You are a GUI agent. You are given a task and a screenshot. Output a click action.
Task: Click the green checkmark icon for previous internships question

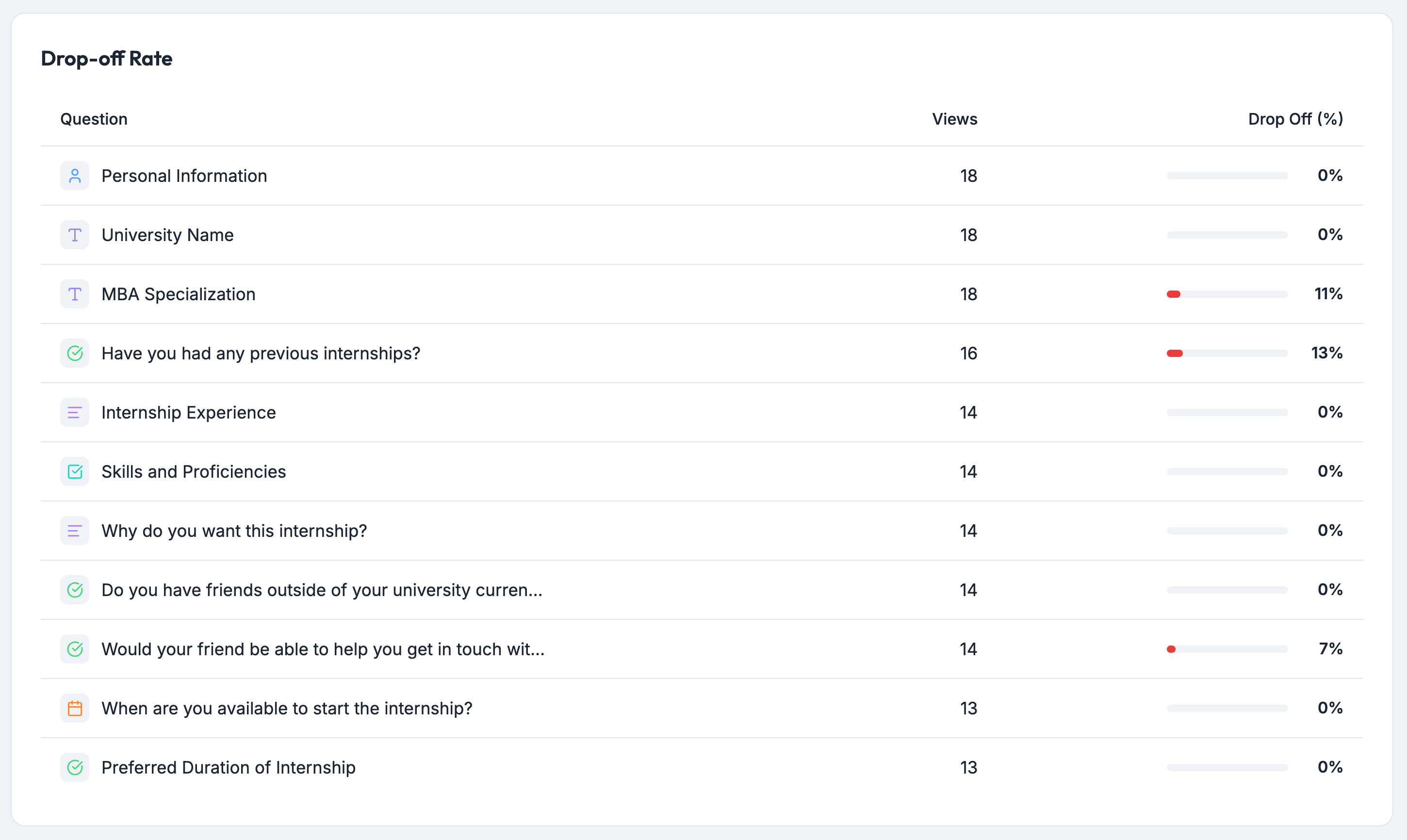pos(74,353)
